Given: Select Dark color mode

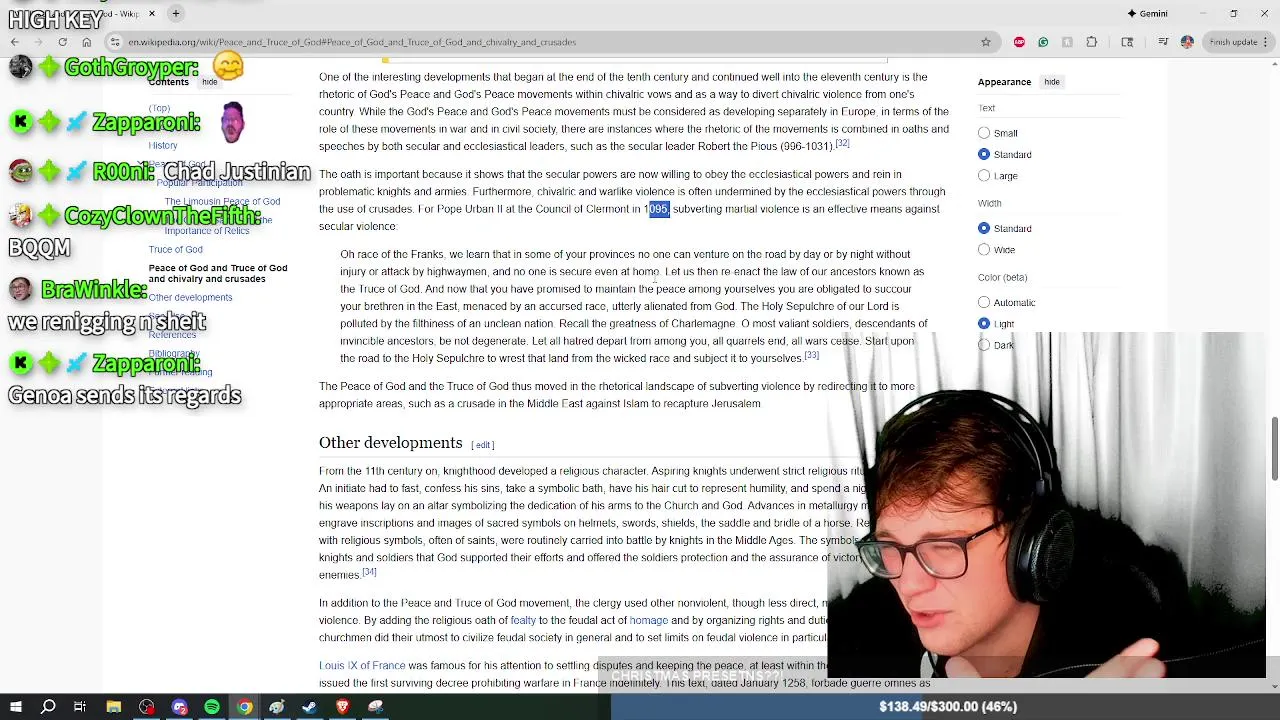Looking at the screenshot, I should pos(984,344).
